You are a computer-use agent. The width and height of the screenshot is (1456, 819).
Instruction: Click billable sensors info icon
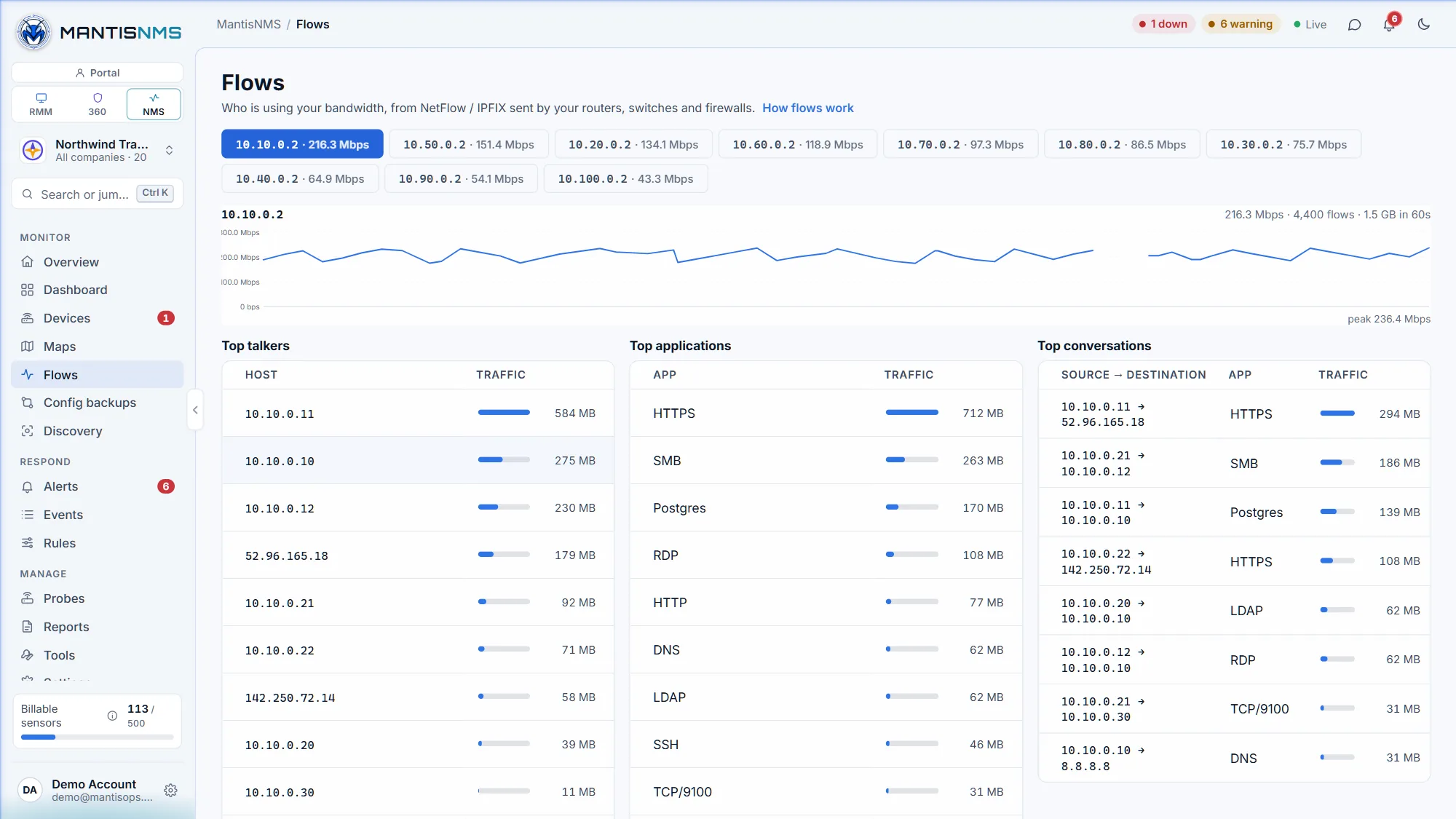coord(112,716)
